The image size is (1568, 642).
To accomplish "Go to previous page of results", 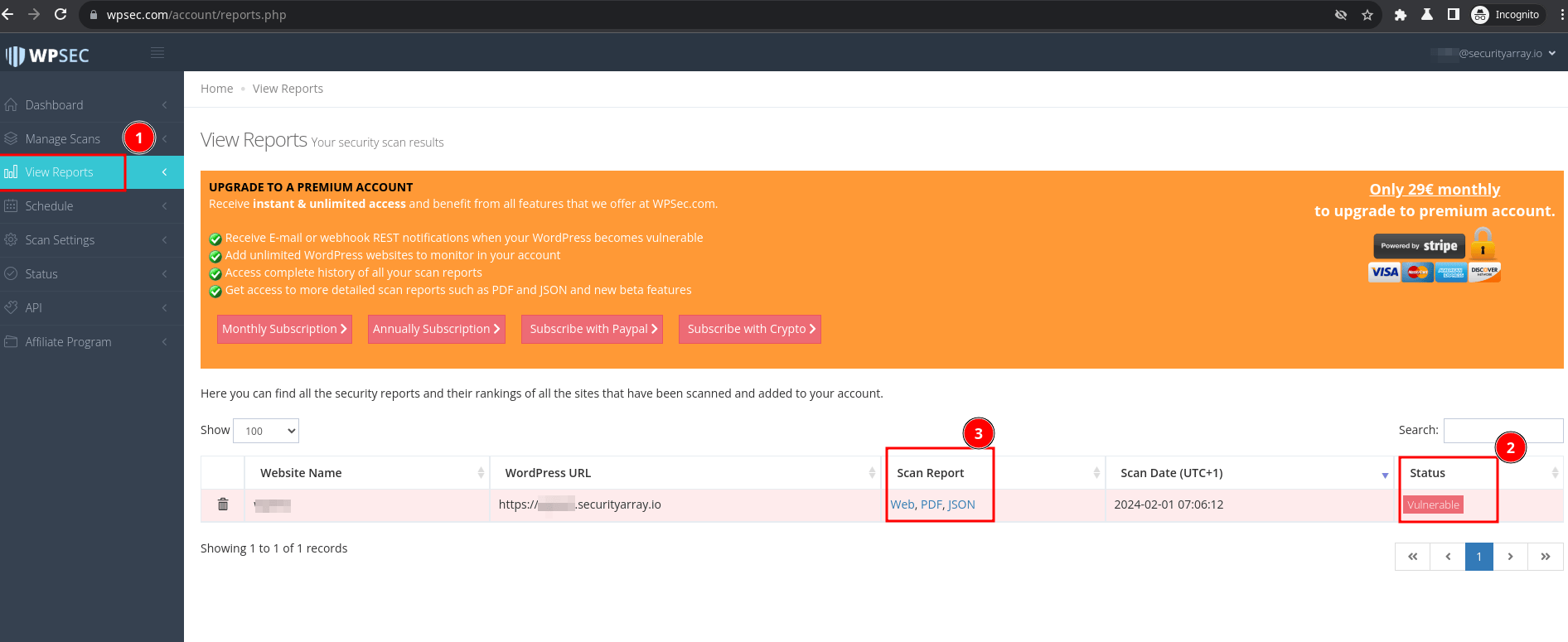I will tap(1448, 557).
